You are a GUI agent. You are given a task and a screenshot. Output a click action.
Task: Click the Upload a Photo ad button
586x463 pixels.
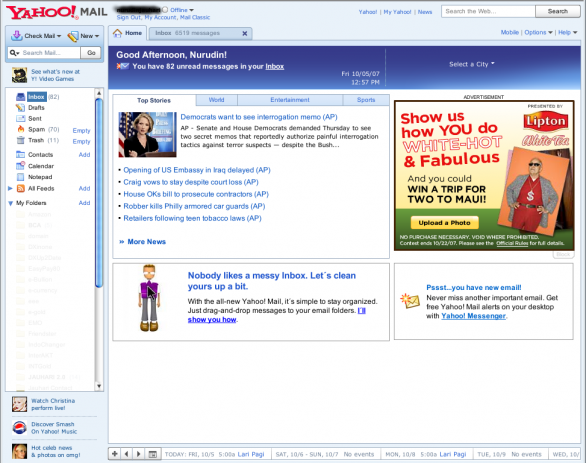(x=444, y=223)
